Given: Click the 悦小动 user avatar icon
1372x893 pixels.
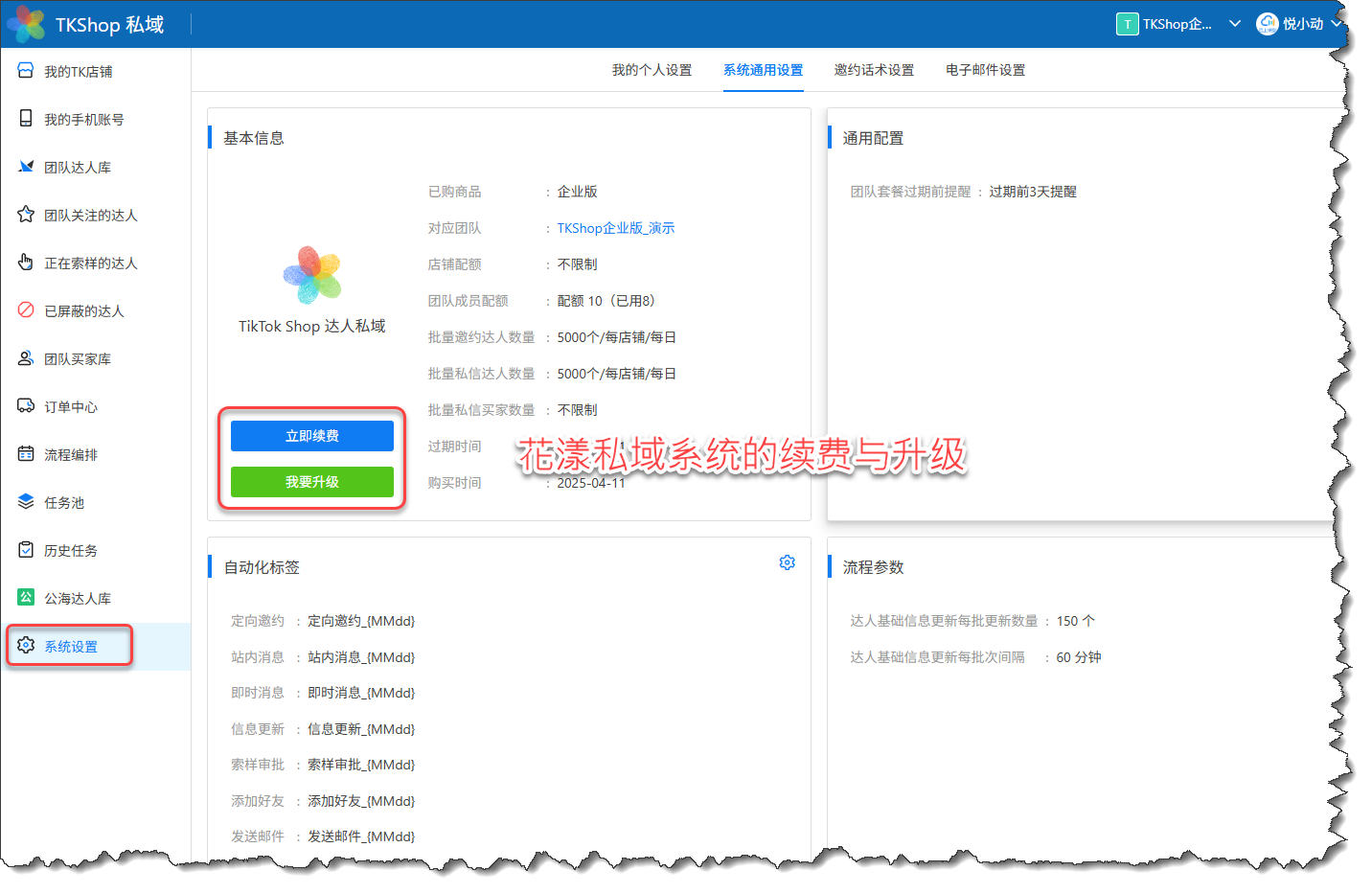Looking at the screenshot, I should [x=1267, y=24].
